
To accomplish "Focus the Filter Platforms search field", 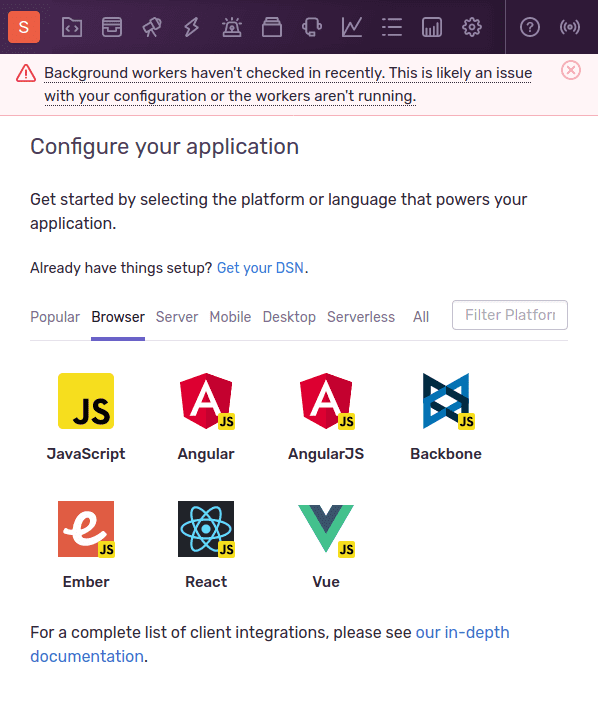I will (x=510, y=315).
